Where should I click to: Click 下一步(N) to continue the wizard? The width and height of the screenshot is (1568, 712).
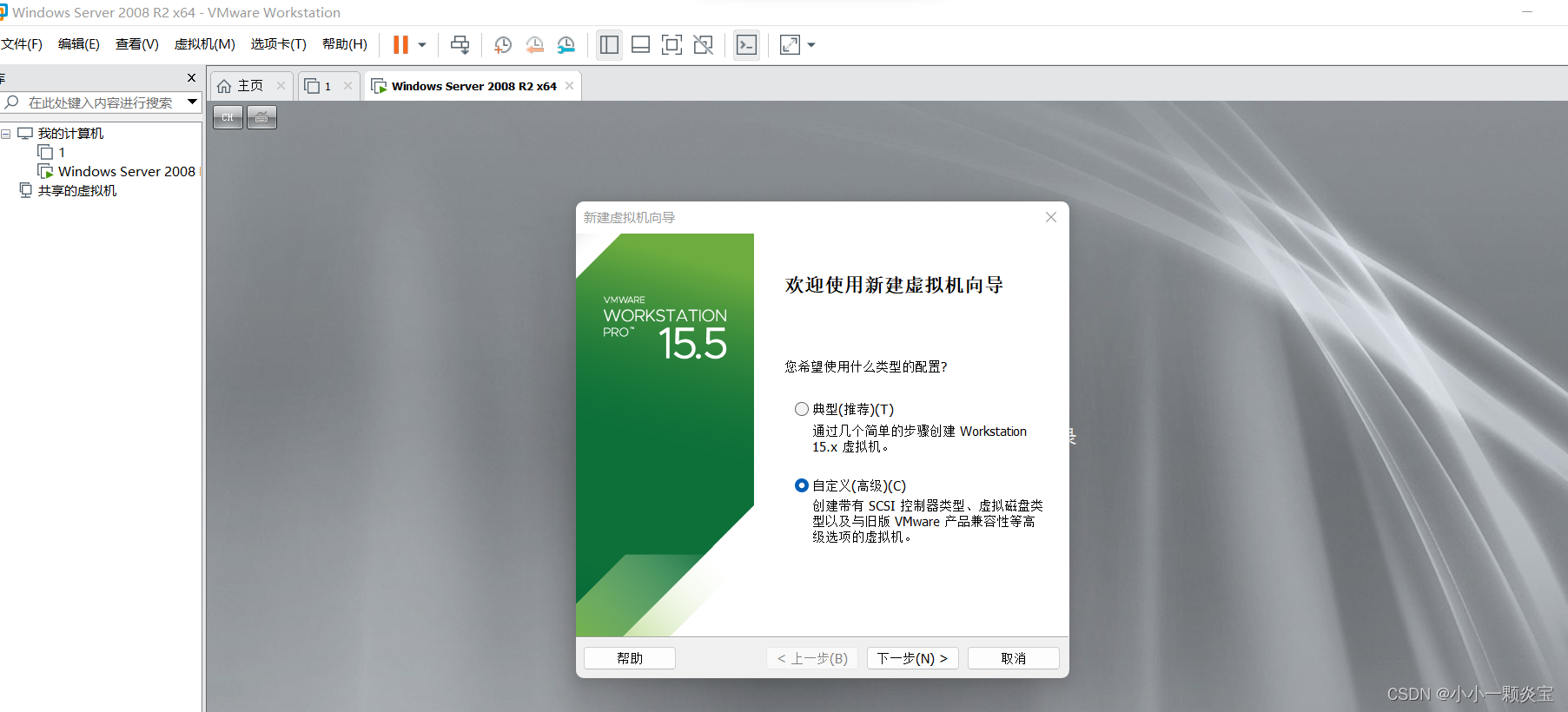point(913,658)
